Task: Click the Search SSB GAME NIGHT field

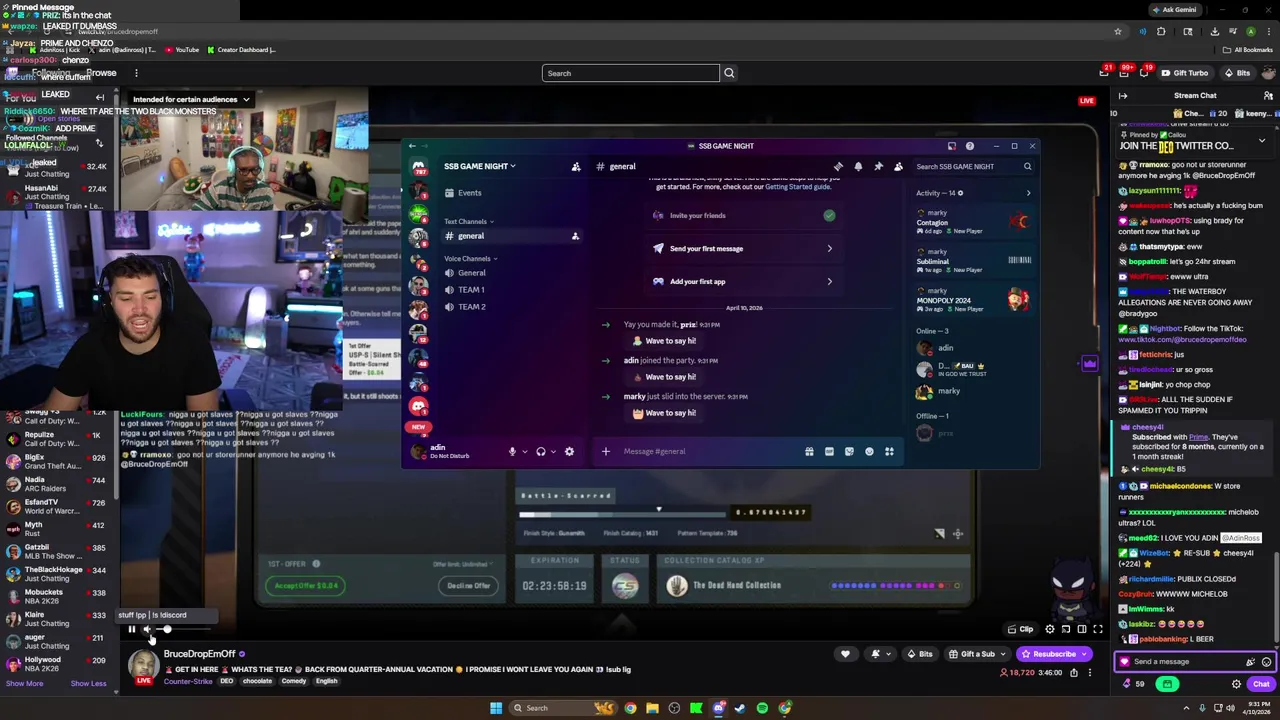Action: tap(973, 167)
